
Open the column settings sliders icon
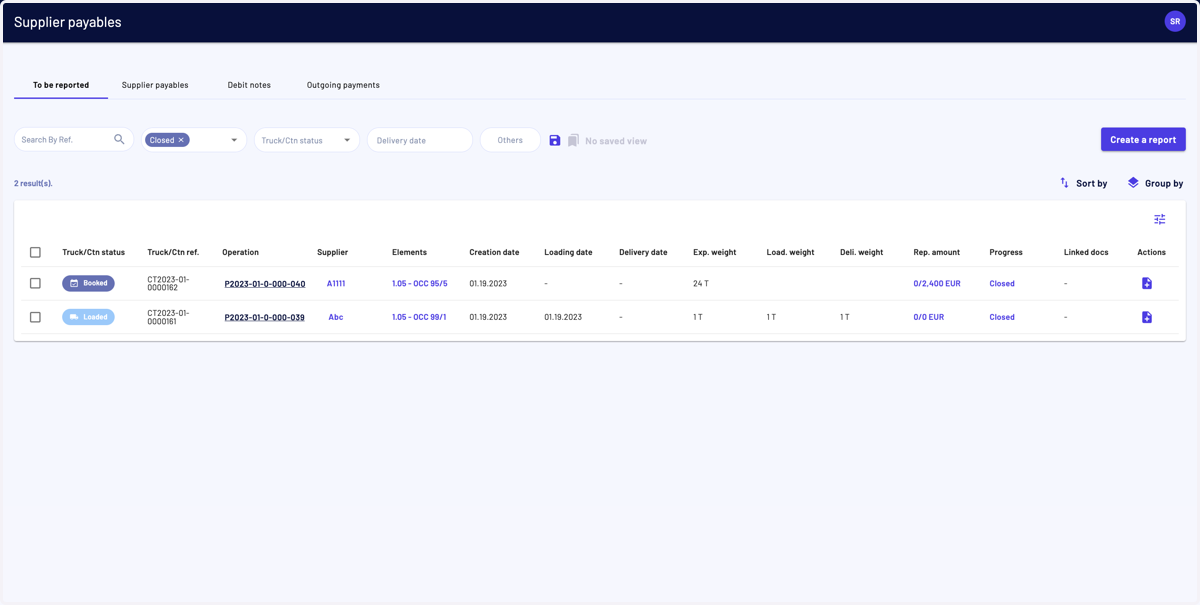coord(1160,219)
